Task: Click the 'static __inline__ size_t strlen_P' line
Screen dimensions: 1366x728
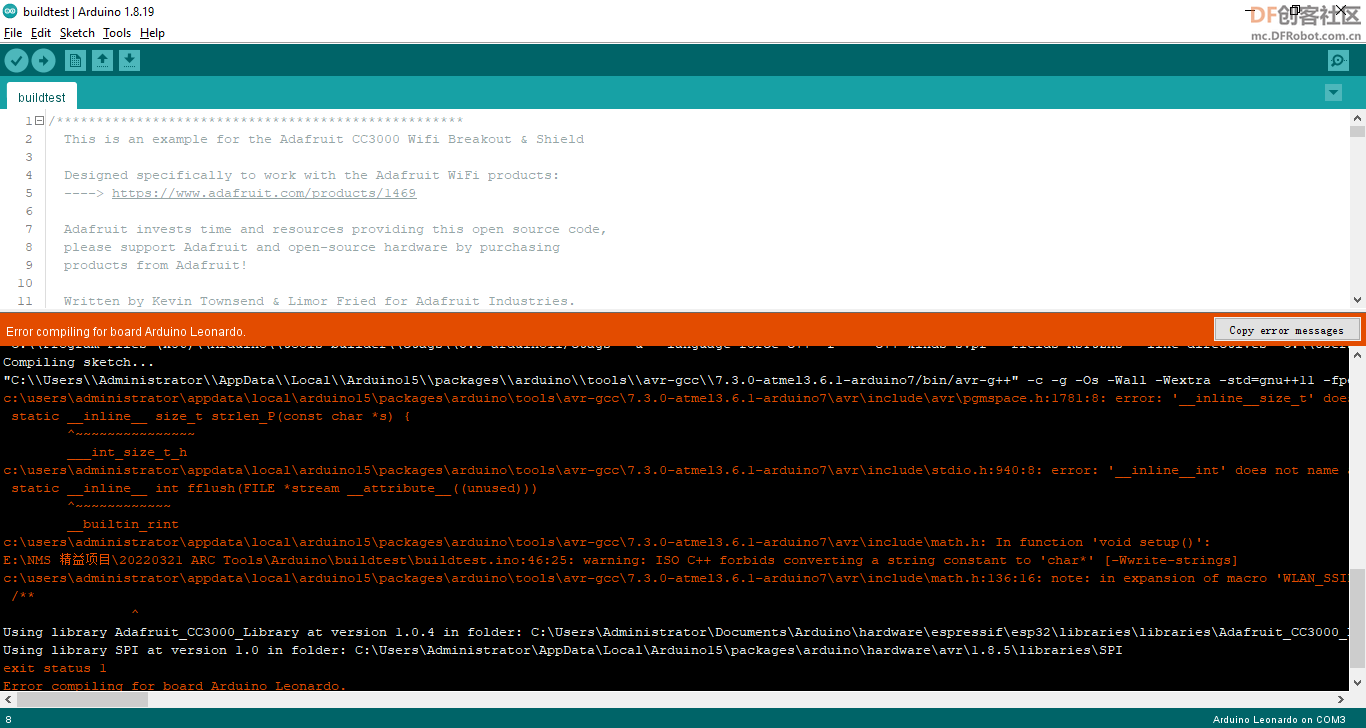Action: point(211,416)
